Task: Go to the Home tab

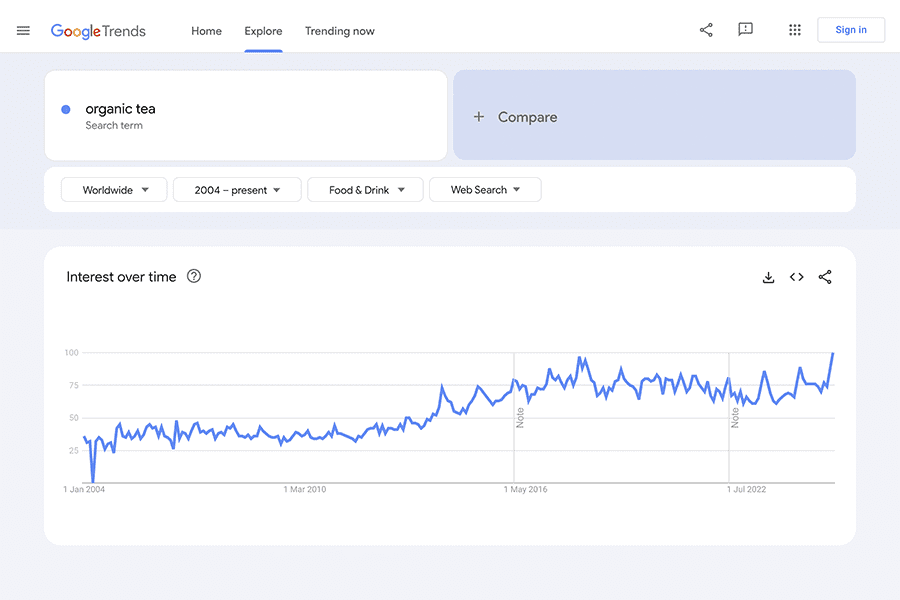Action: (x=206, y=31)
